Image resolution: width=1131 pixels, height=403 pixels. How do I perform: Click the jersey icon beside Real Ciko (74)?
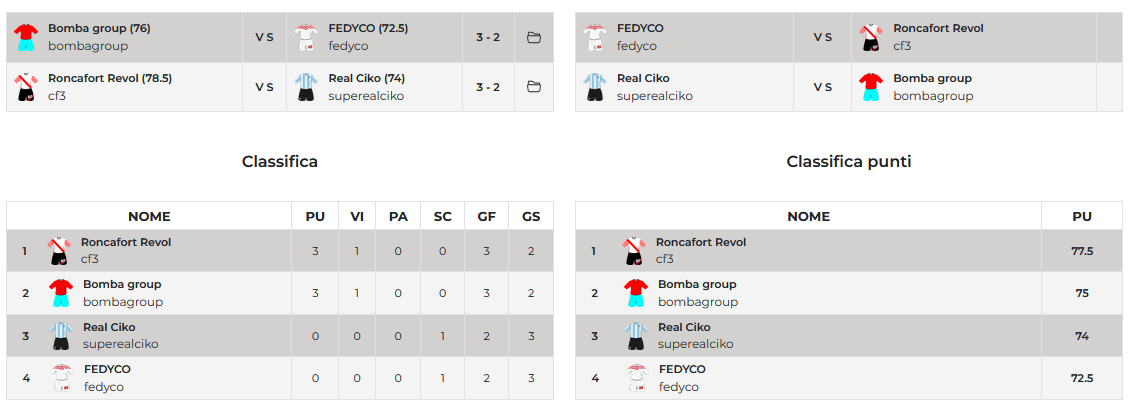click(x=305, y=87)
